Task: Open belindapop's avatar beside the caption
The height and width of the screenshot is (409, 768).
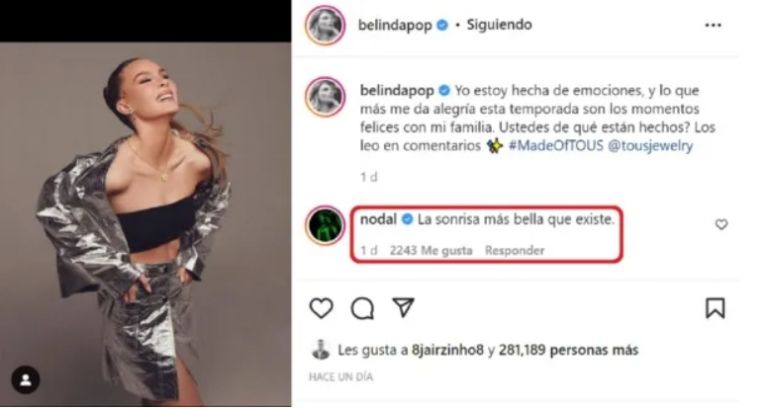Action: click(325, 96)
